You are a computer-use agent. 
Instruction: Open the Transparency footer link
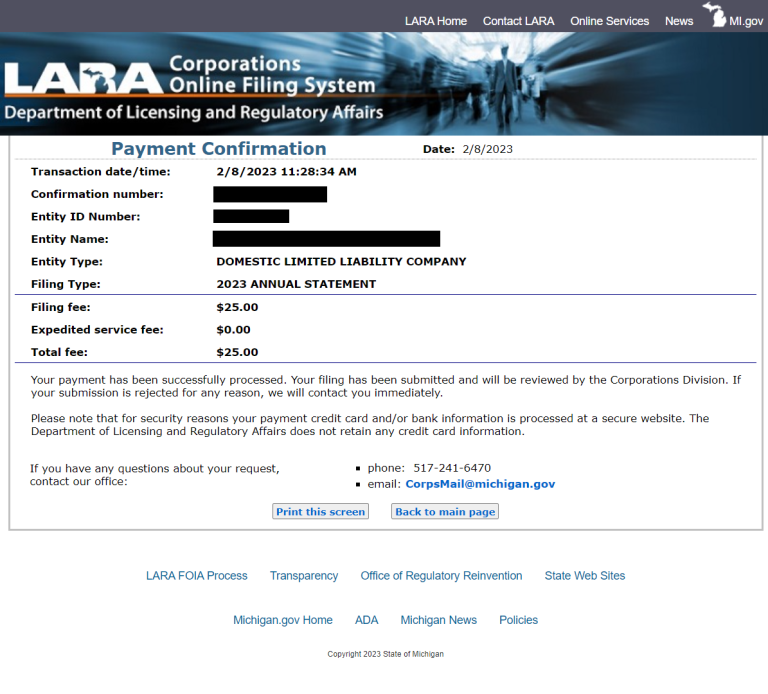click(x=304, y=576)
